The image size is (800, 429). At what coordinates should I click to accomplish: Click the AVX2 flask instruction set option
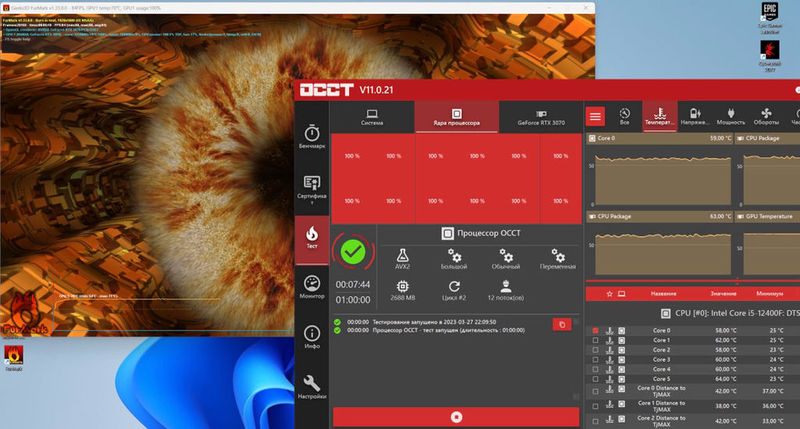403,259
